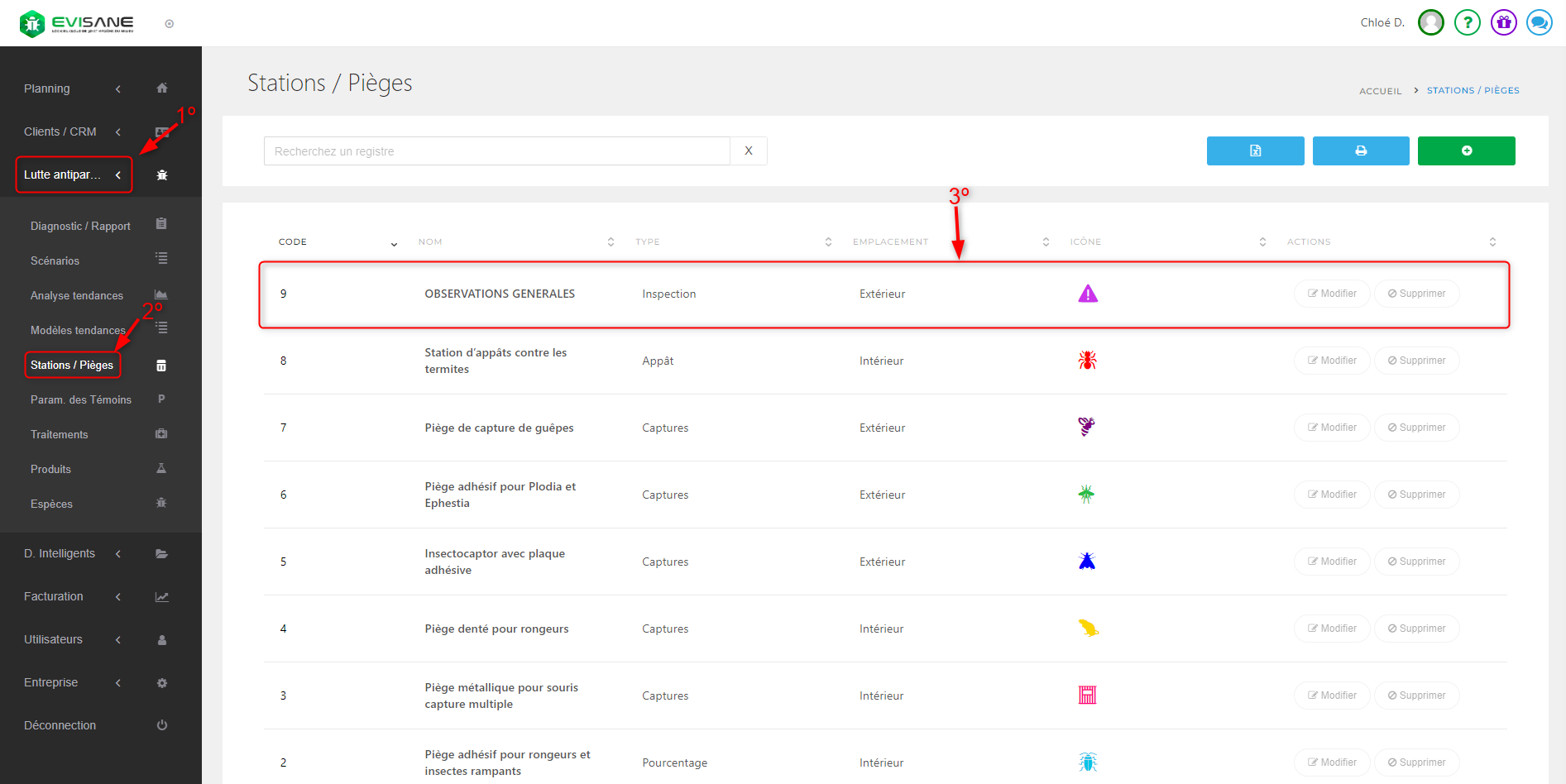Screen dimensions: 1566x784
Task: Open the help question mark icon
Action: click(1467, 22)
